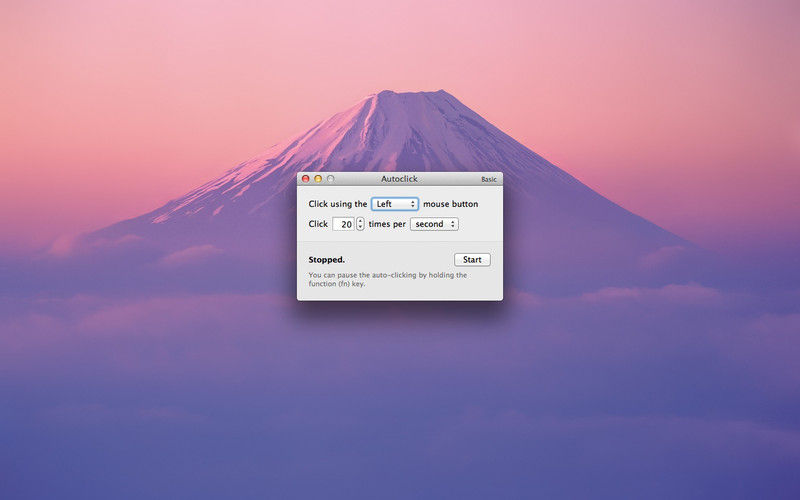This screenshot has width=800, height=500.
Task: Decrease click count with stepper down arrow
Action: tap(360, 227)
